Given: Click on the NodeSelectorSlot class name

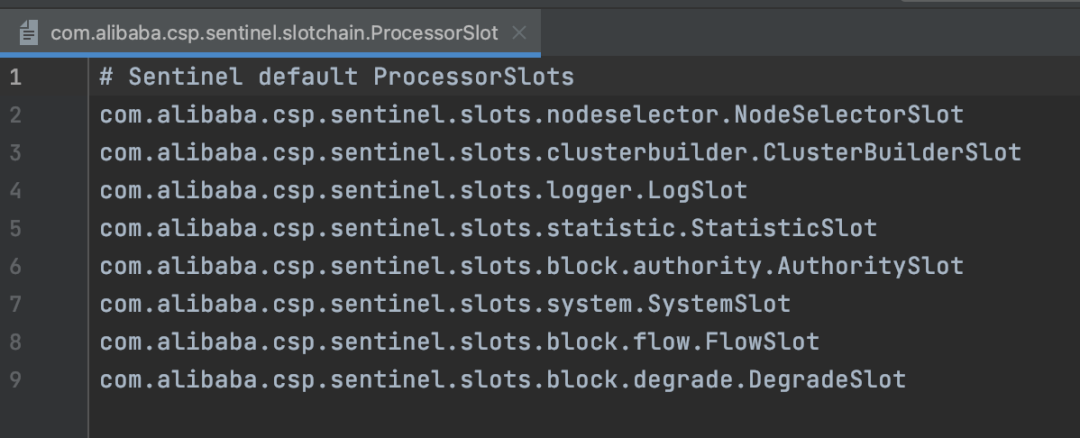Looking at the screenshot, I should [849, 114].
